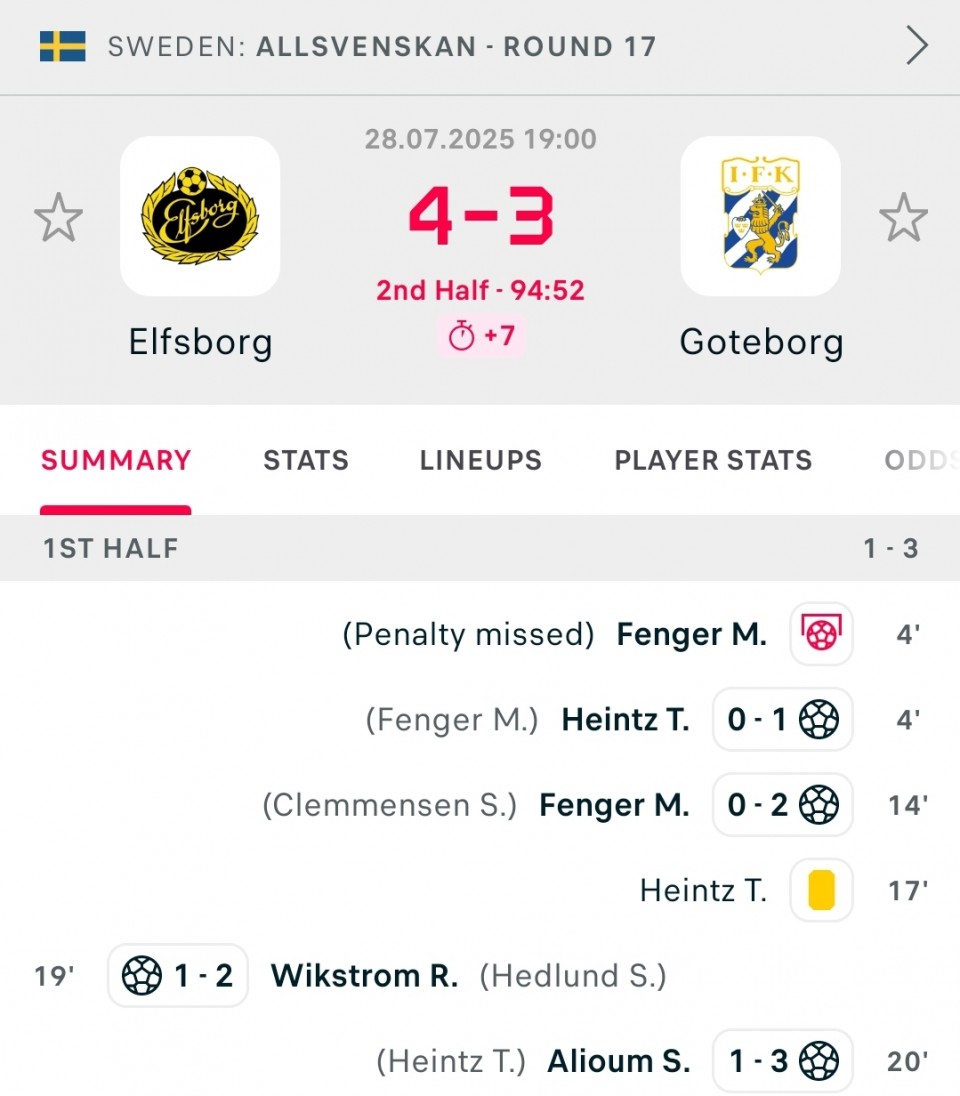The width and height of the screenshot is (960, 1096).
Task: Open the Player Stats tab
Action: pos(713,460)
